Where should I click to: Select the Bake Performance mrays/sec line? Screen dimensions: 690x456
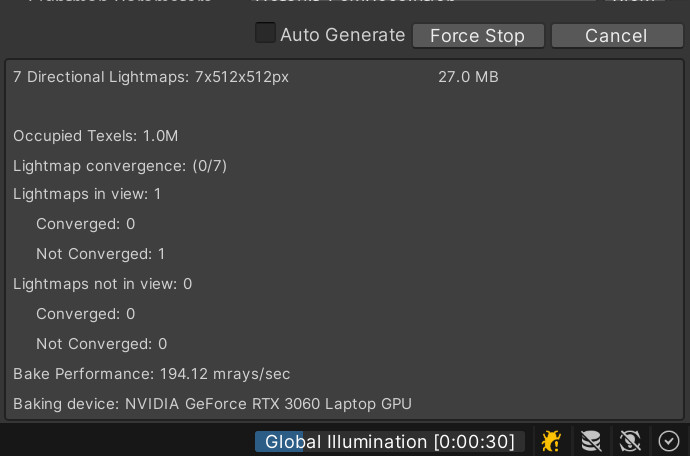point(152,374)
